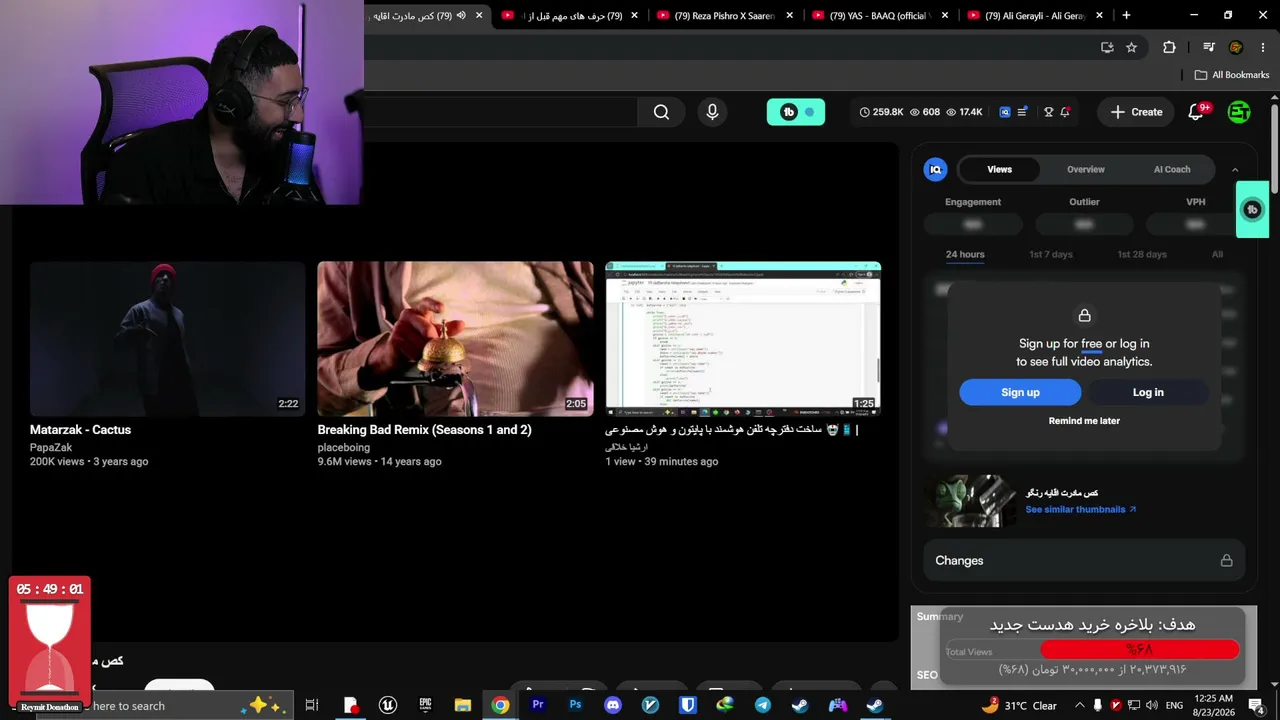Image resolution: width=1280 pixels, height=720 pixels.
Task: Click the trophy icon in the stats bar
Action: (1048, 112)
